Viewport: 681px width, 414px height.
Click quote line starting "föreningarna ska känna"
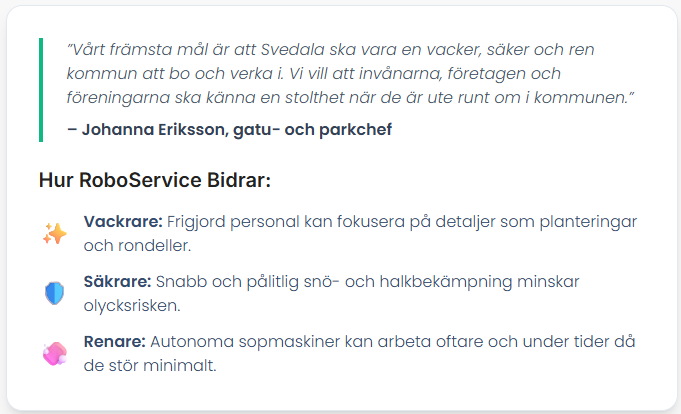(x=350, y=97)
